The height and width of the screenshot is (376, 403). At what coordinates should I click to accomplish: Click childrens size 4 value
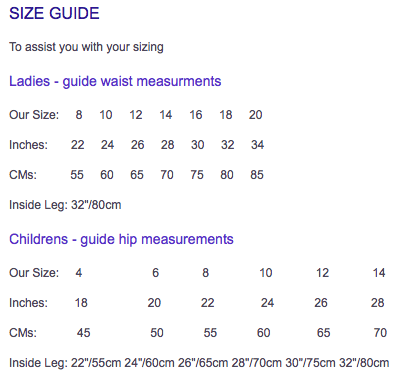[x=79, y=273]
